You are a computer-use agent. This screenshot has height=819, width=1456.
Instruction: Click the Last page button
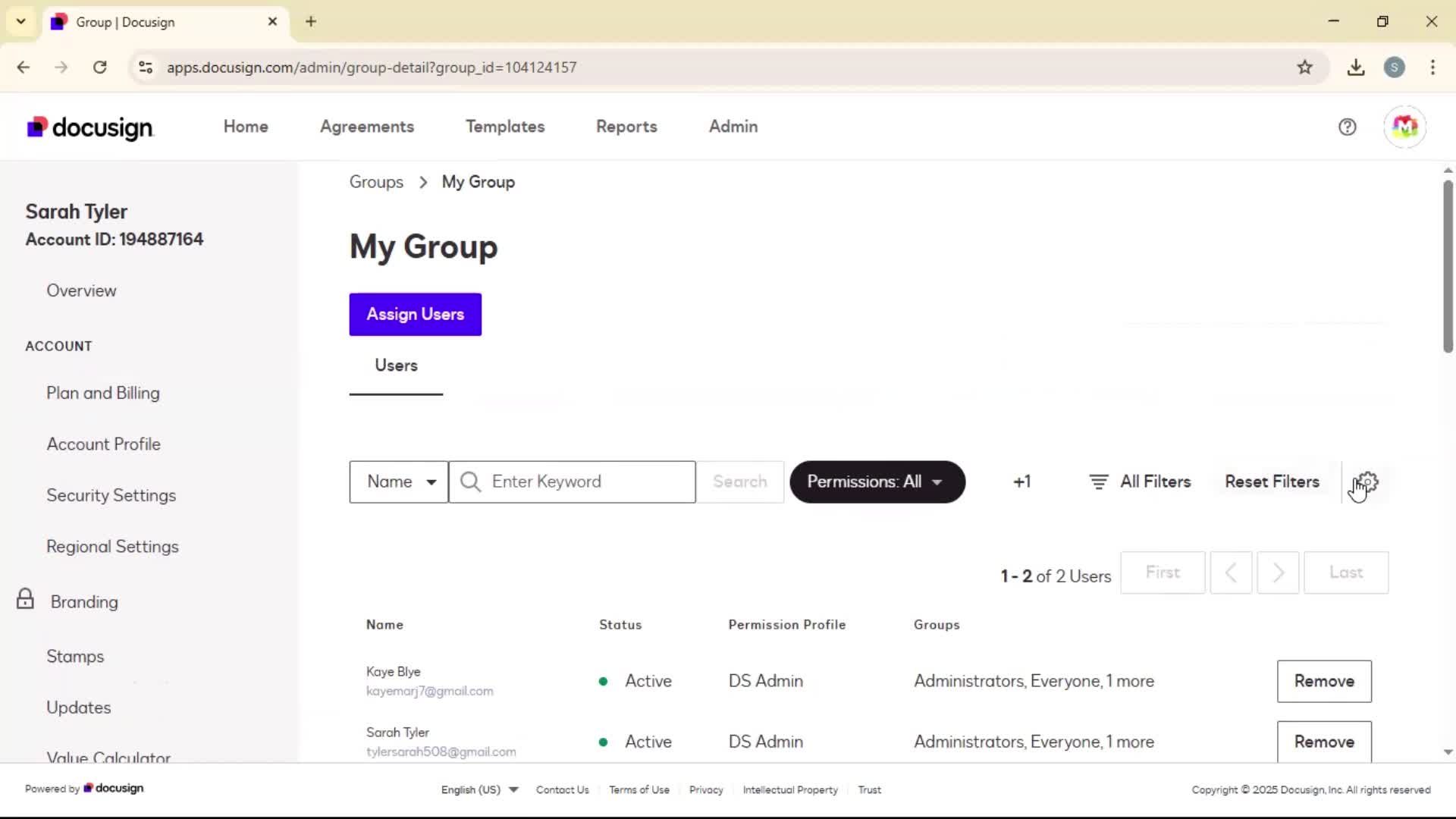click(x=1346, y=573)
